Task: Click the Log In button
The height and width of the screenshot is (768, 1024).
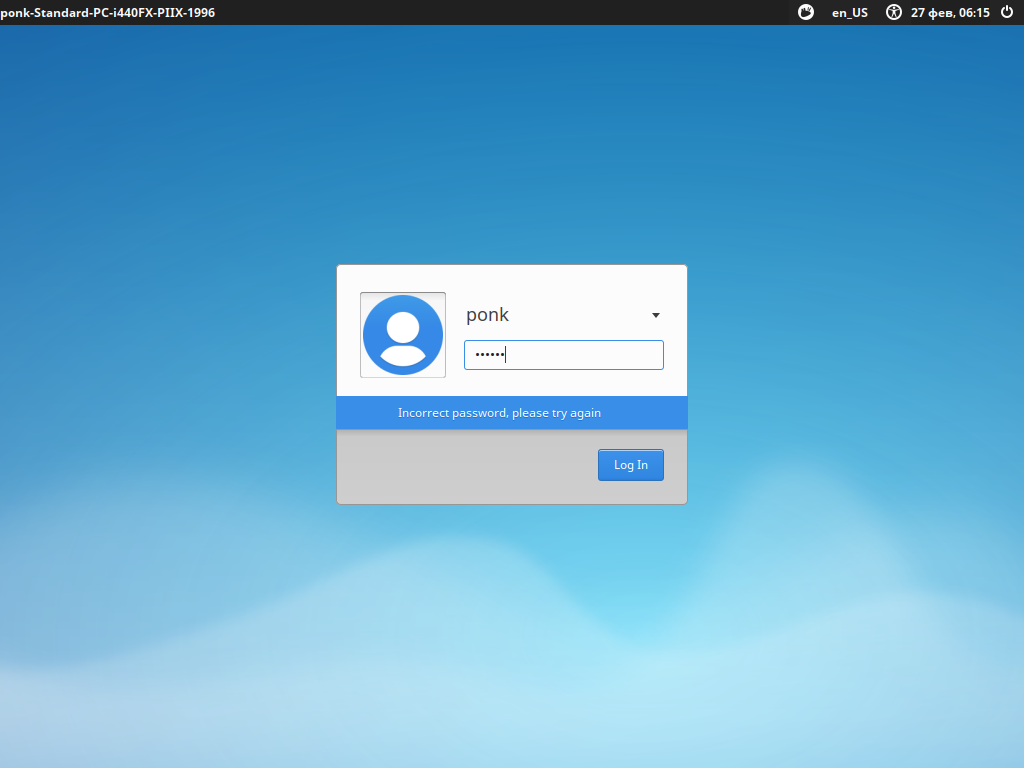Action: pos(631,465)
